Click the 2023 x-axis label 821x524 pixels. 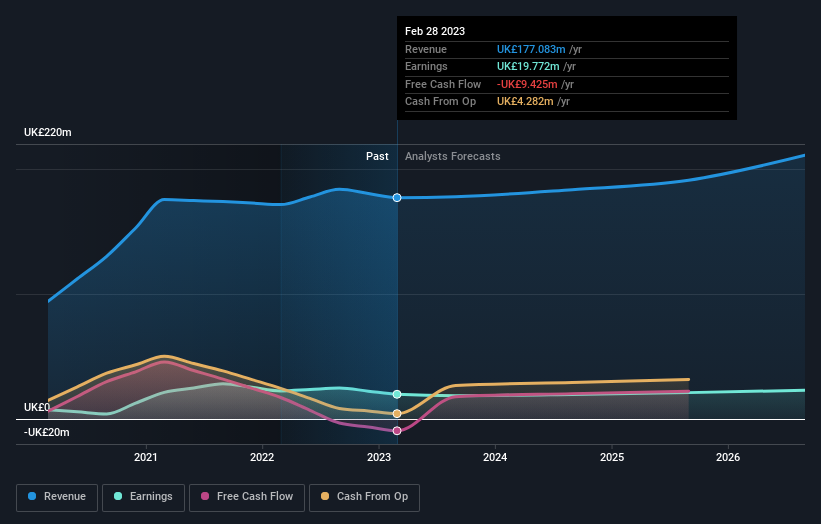coord(379,457)
